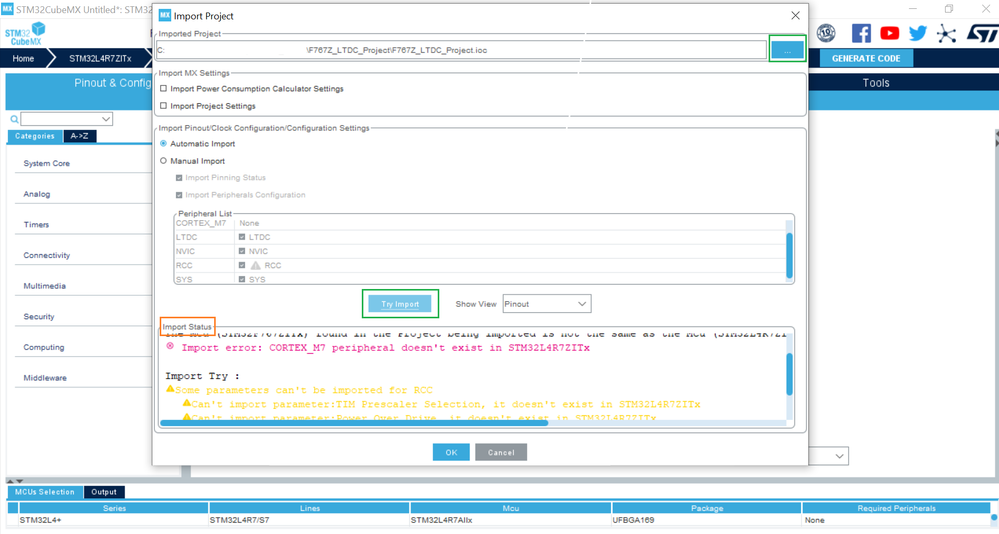Viewport: 999px width, 534px height.
Task: Select Manual Import radio button
Action: click(x=164, y=161)
